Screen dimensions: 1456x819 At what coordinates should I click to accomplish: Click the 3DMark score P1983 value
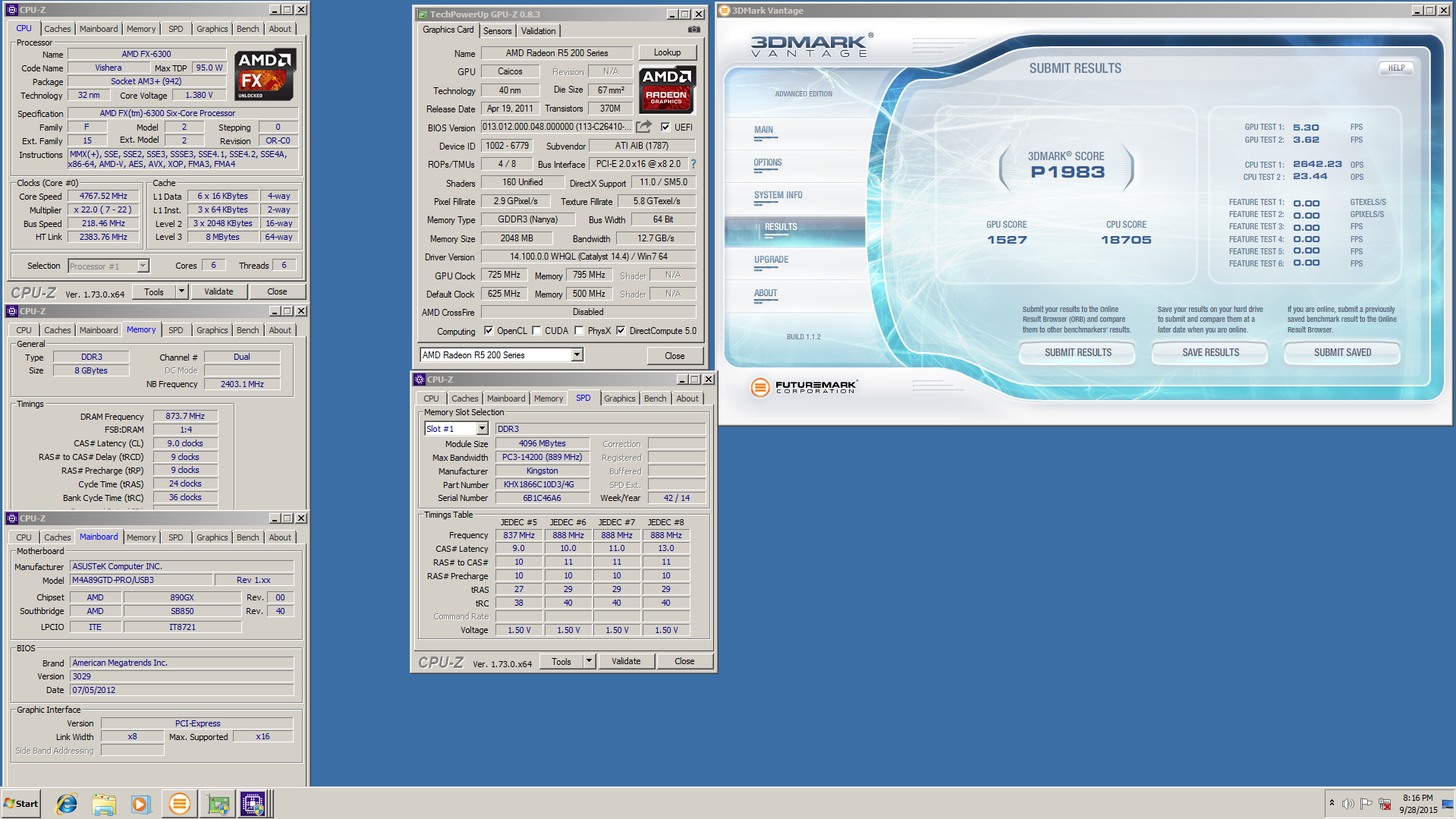click(1068, 172)
